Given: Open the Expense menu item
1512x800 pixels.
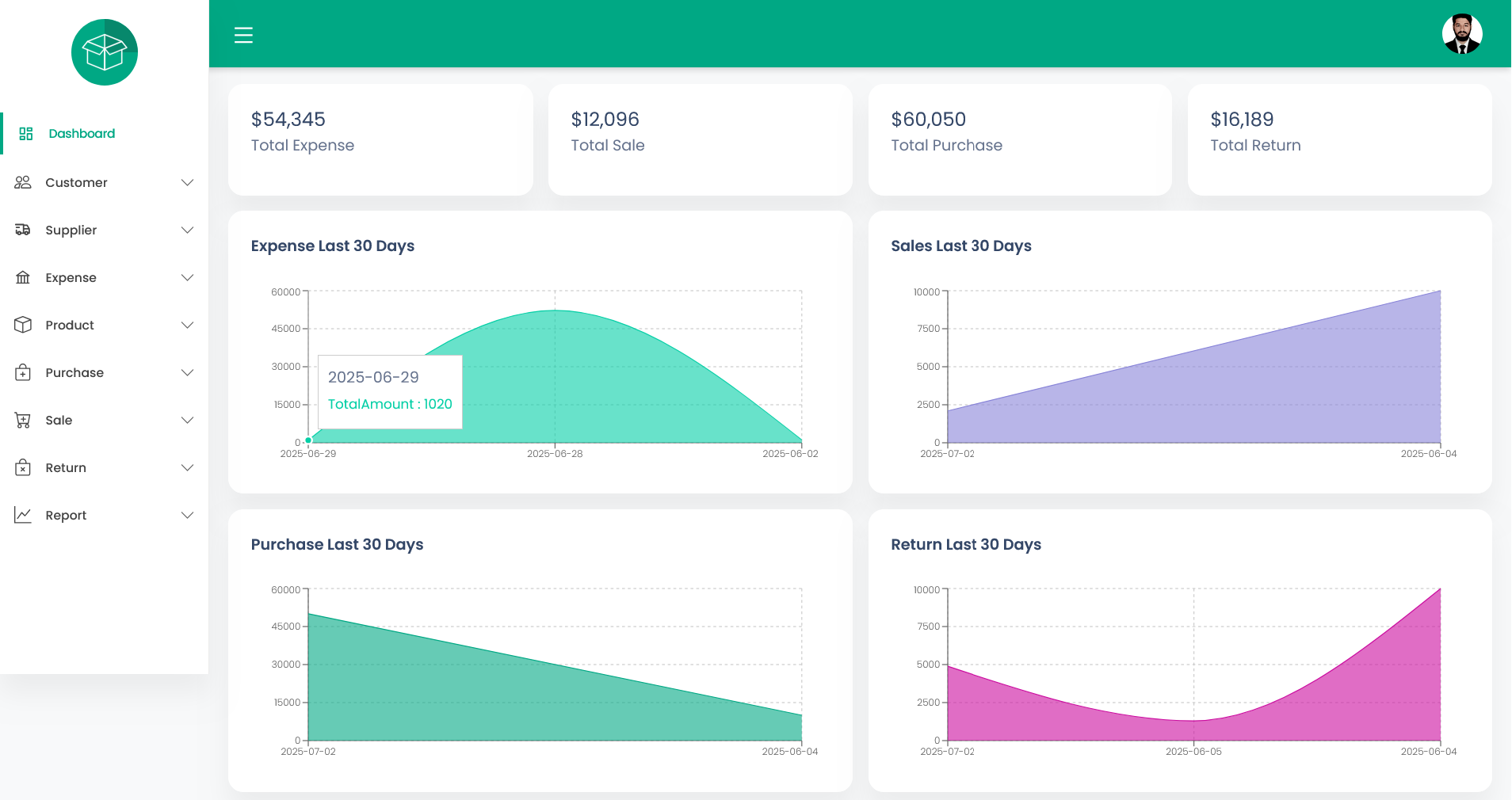Looking at the screenshot, I should pos(71,277).
